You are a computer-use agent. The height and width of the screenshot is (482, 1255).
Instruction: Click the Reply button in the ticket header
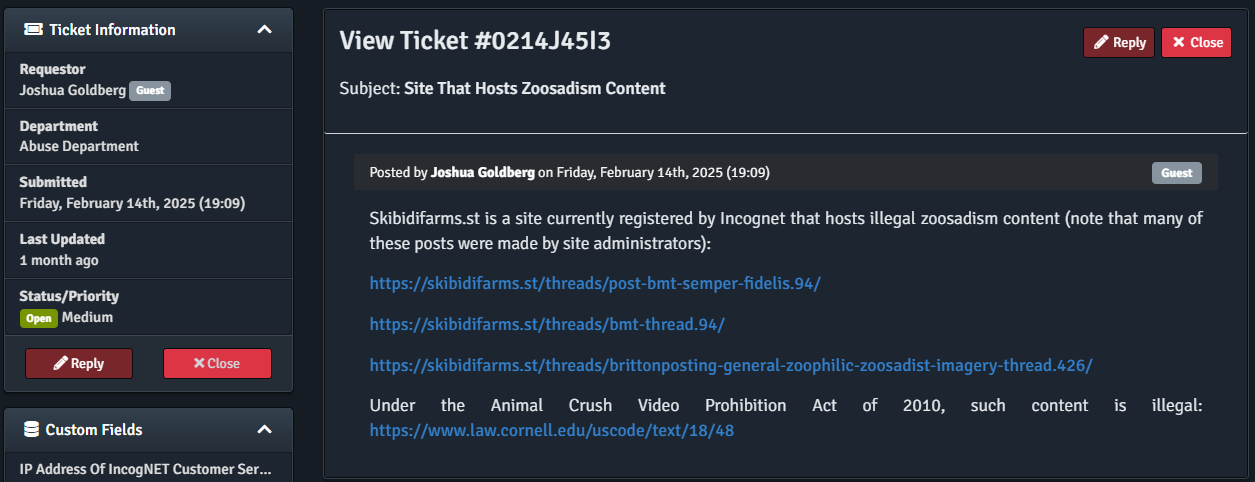(x=1119, y=43)
